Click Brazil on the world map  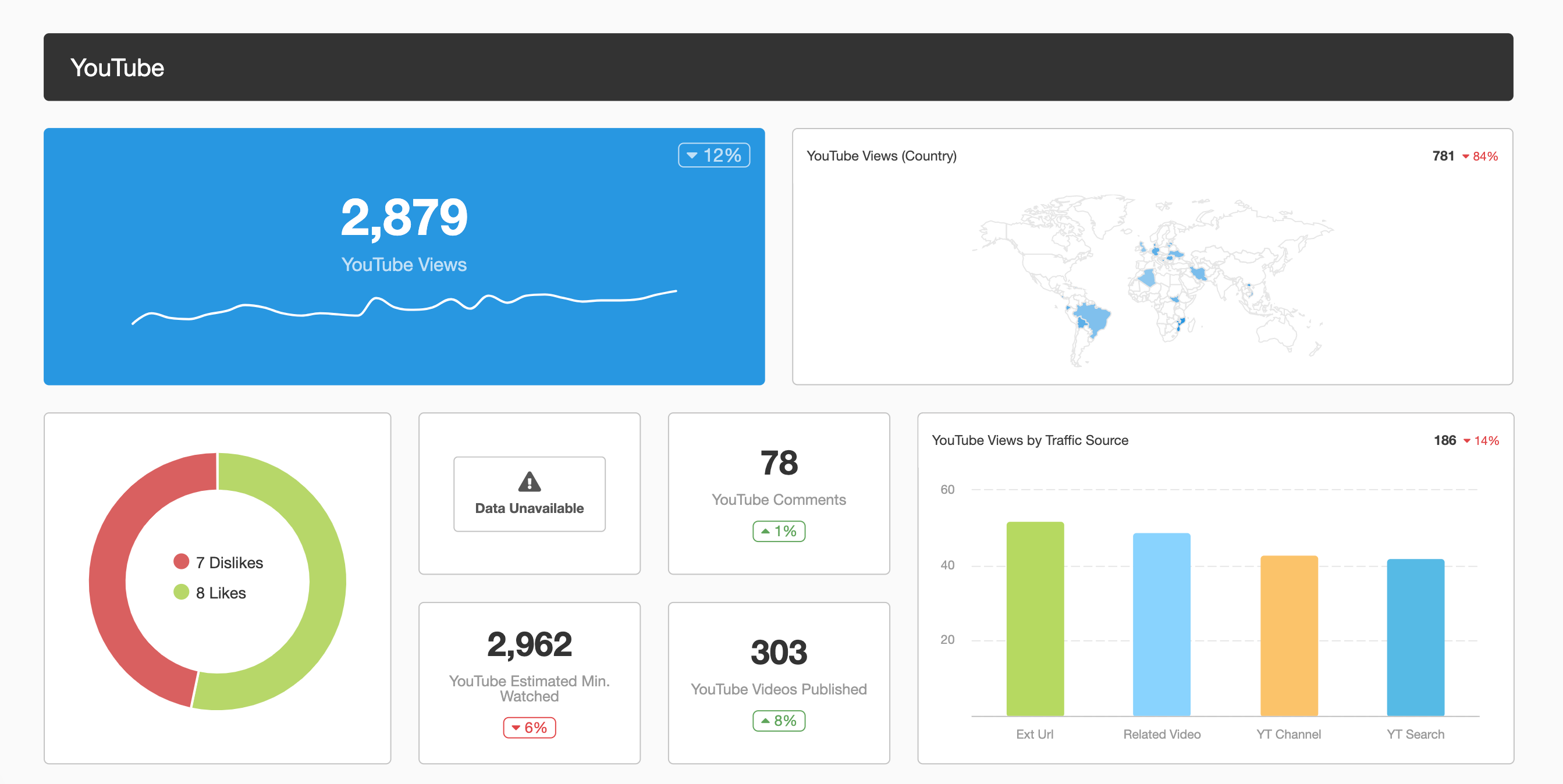(x=1095, y=318)
